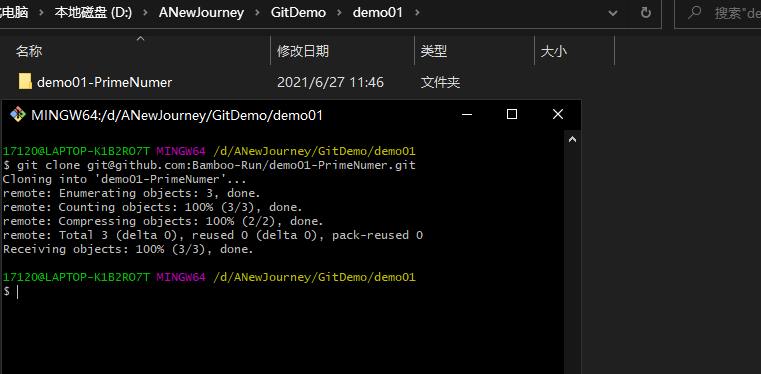The image size is (761, 374).
Task: Click the search magnifier icon
Action: [695, 12]
